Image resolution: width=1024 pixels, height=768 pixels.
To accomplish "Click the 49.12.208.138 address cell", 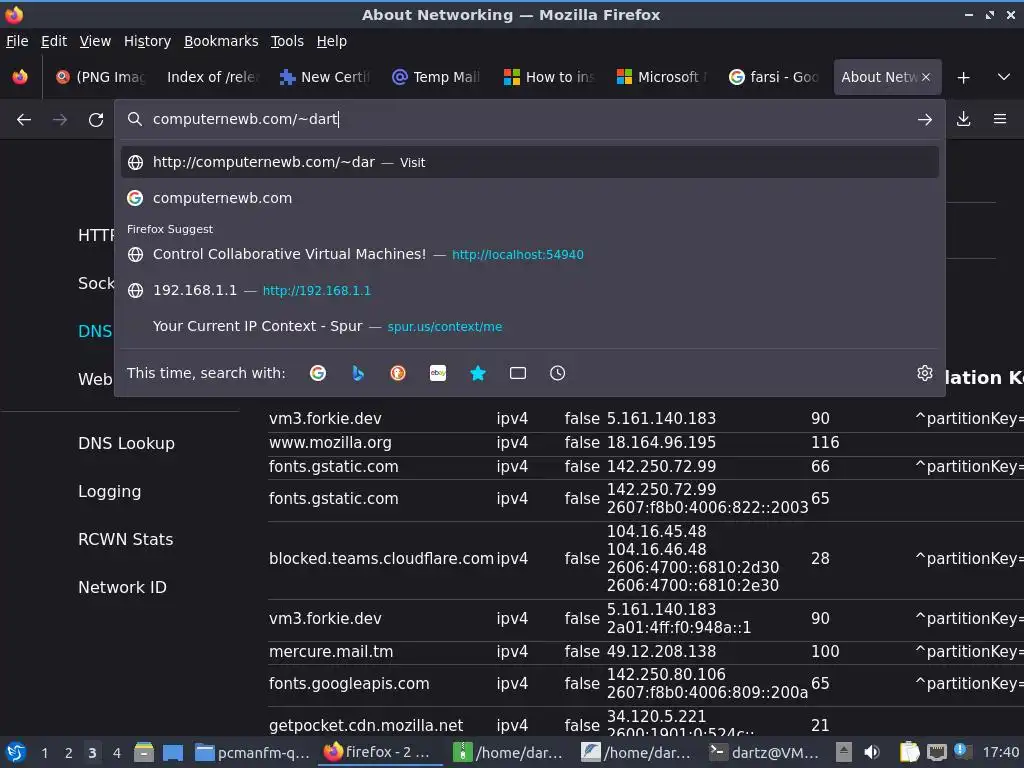I will pos(661,652).
